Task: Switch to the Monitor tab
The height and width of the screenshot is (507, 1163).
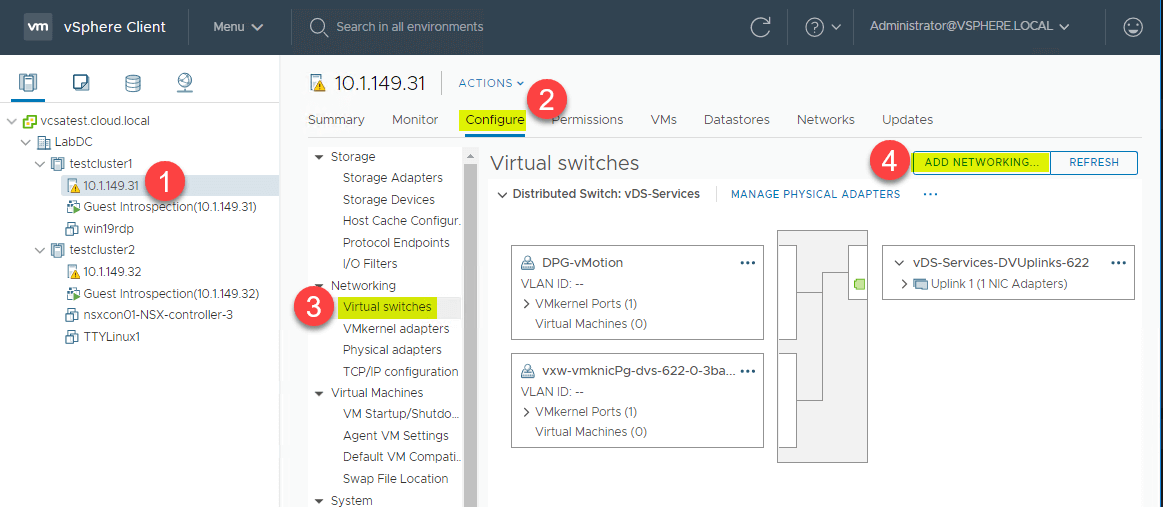Action: 415,119
